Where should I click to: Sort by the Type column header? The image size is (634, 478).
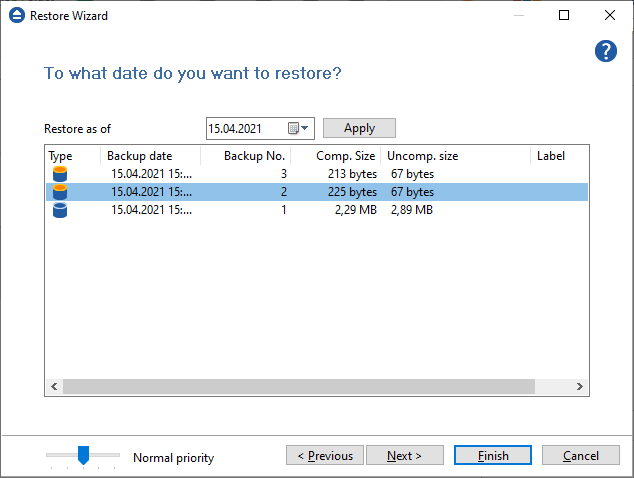tap(72, 156)
